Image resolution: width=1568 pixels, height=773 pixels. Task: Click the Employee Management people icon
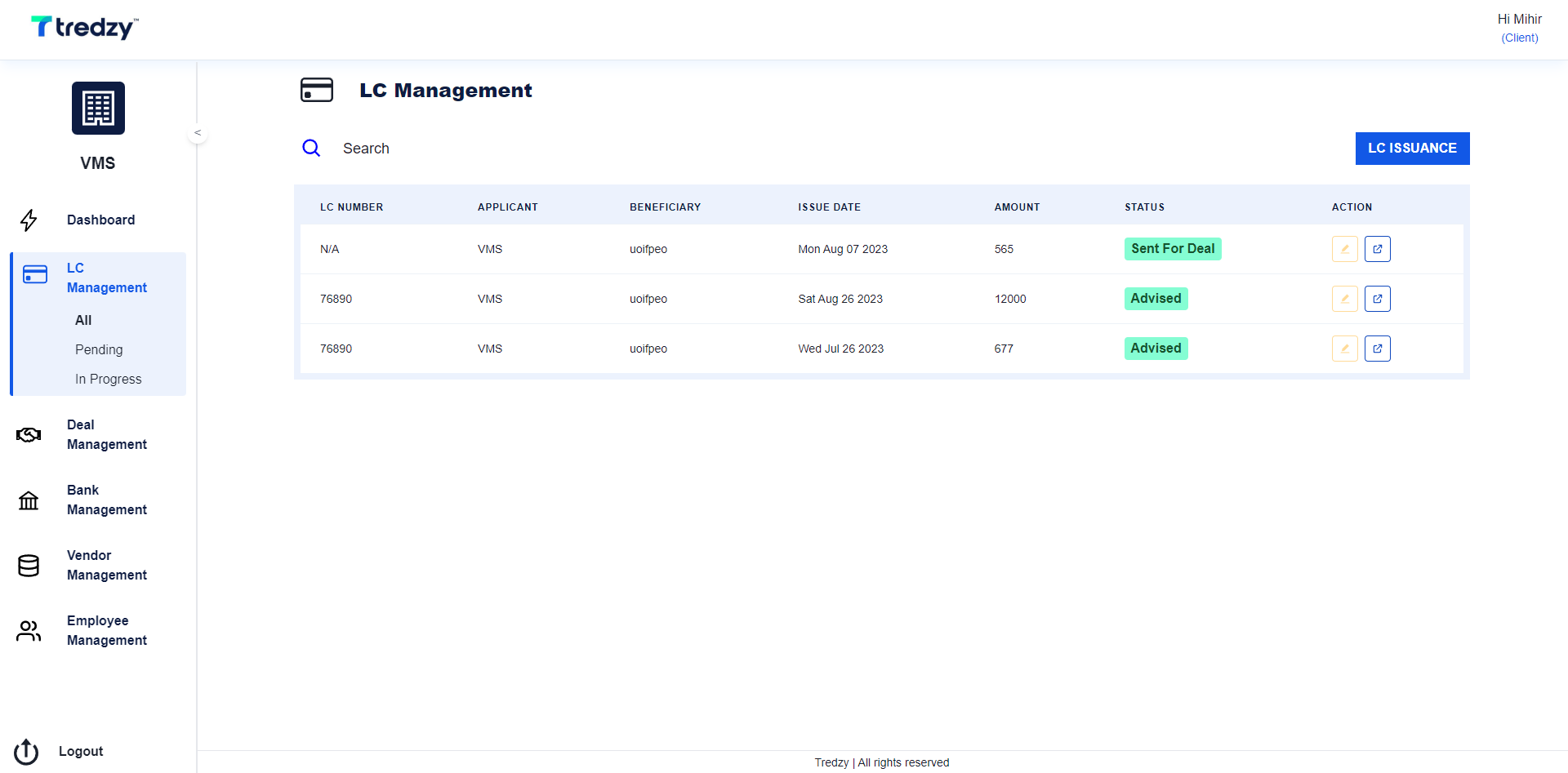click(x=29, y=631)
